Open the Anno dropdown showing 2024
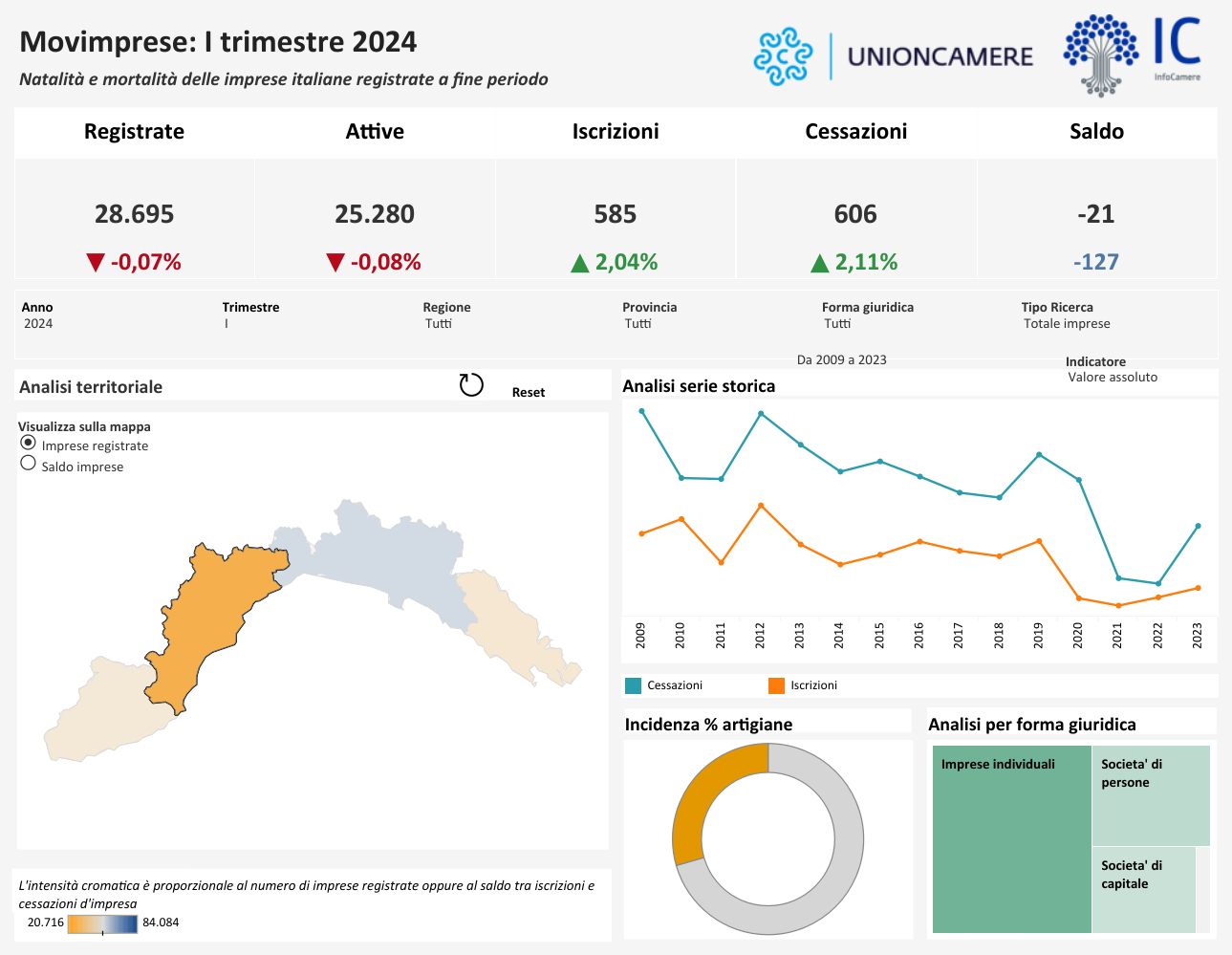The image size is (1232, 955). click(x=38, y=324)
